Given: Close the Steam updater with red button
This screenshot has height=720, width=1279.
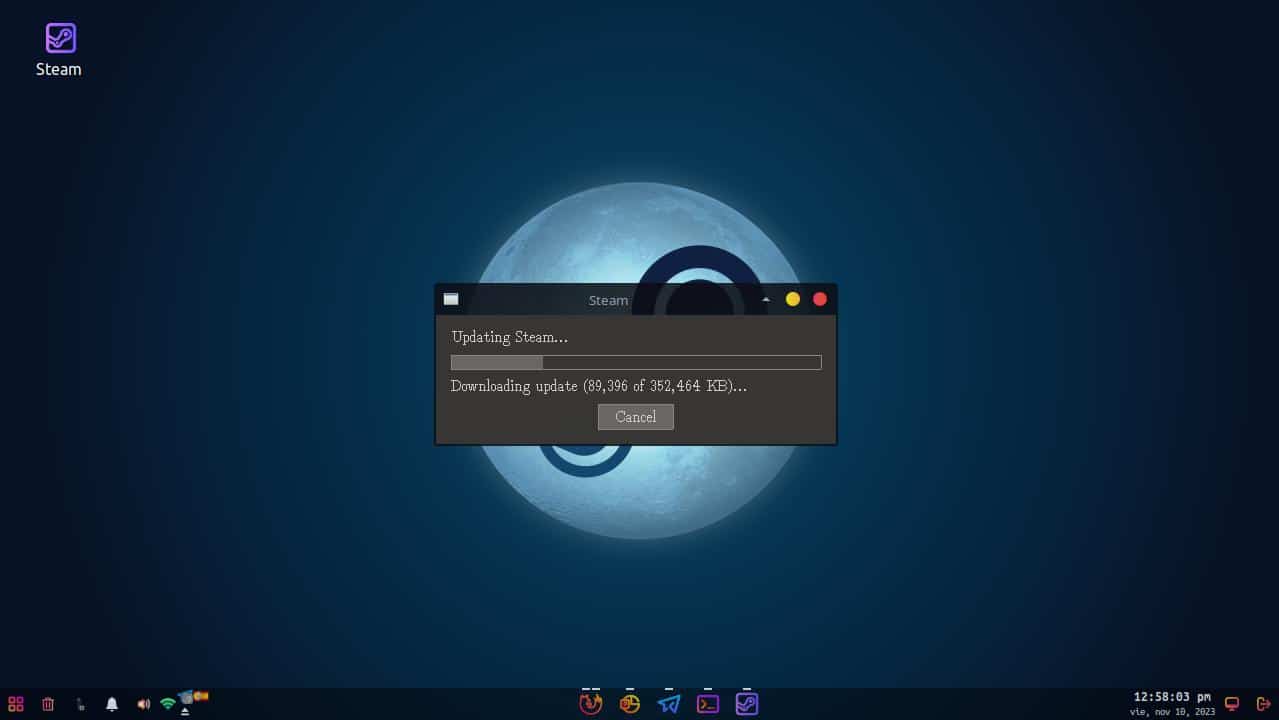Looking at the screenshot, I should [820, 299].
